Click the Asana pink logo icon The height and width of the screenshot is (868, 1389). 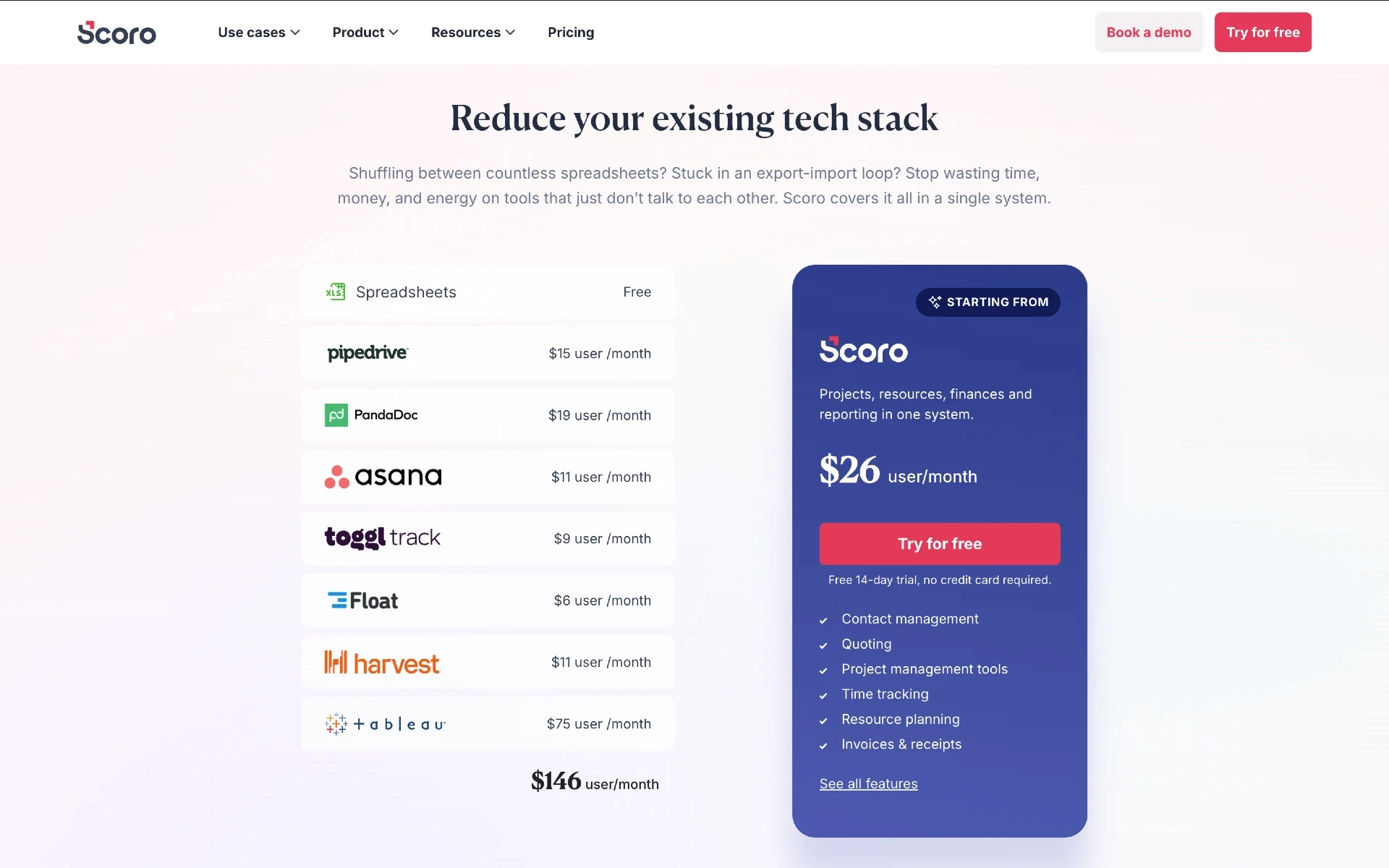pos(336,476)
